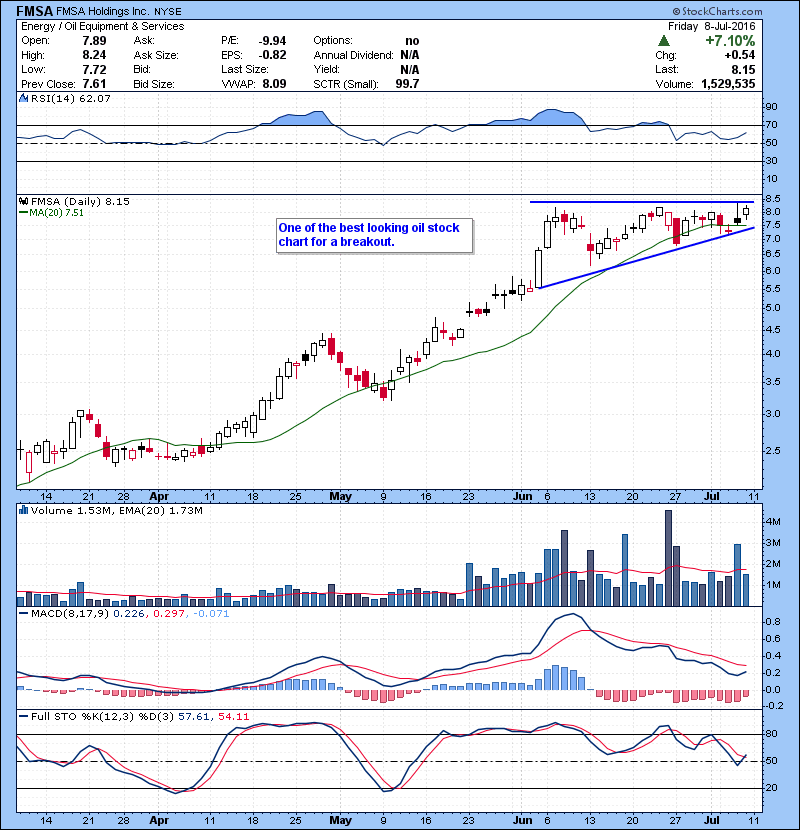
Task: Click the Open value 7.89
Action: (x=94, y=41)
